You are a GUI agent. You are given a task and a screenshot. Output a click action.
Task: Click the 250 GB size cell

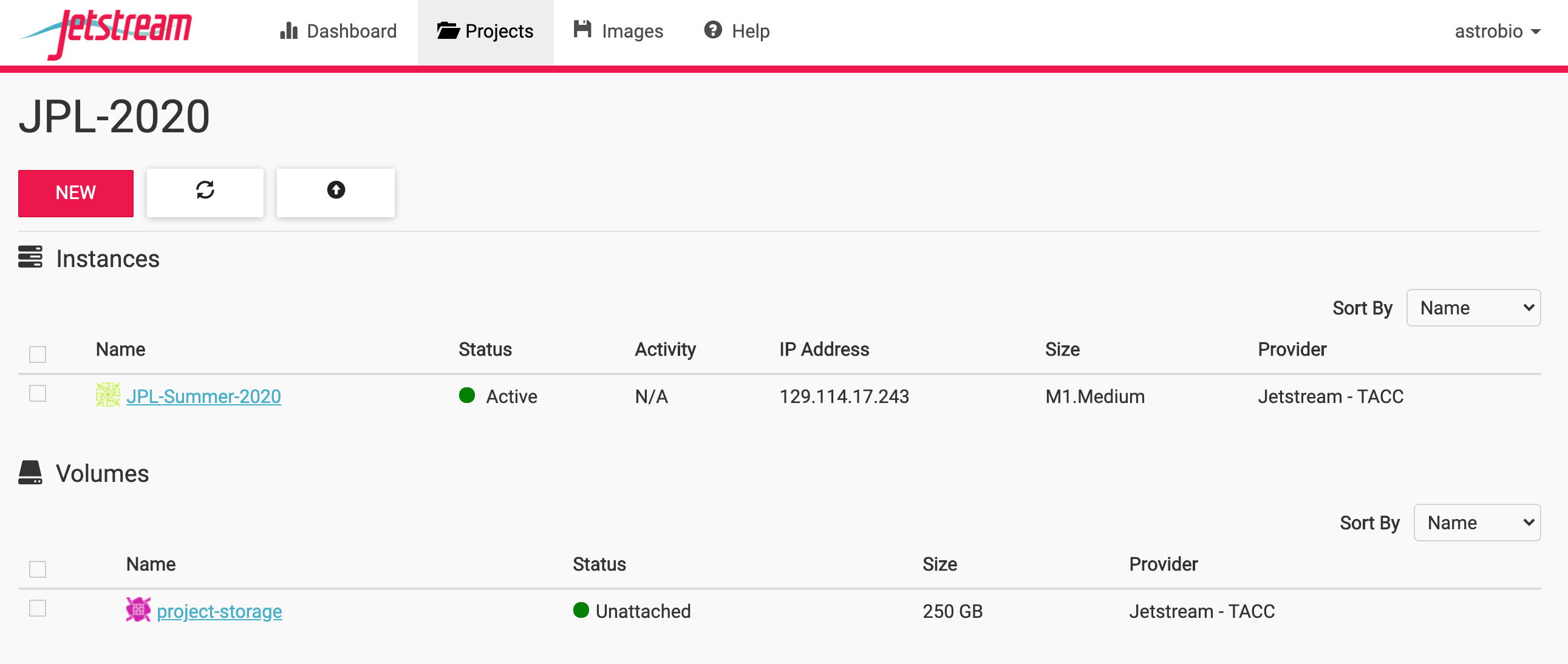coord(953,612)
